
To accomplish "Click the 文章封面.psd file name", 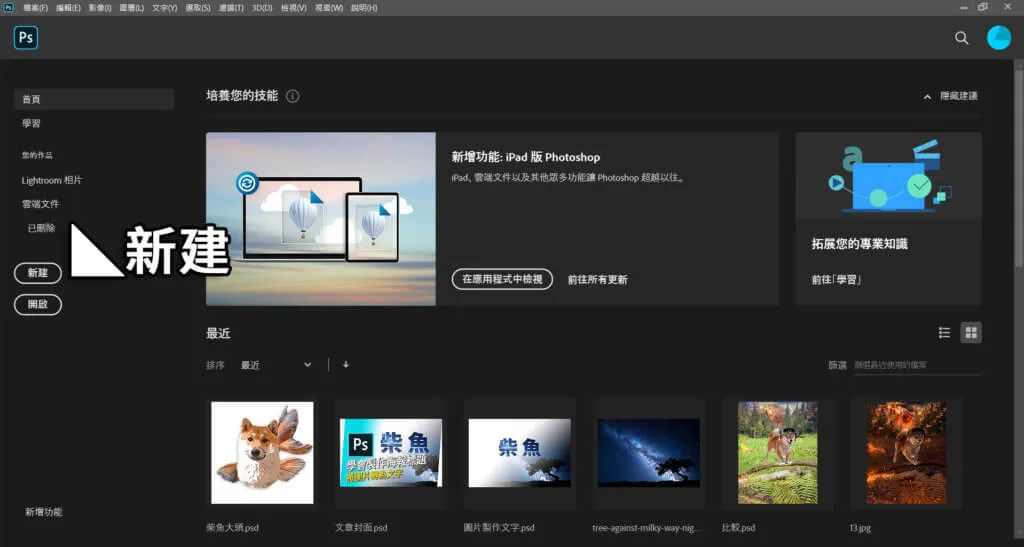I will [361, 527].
